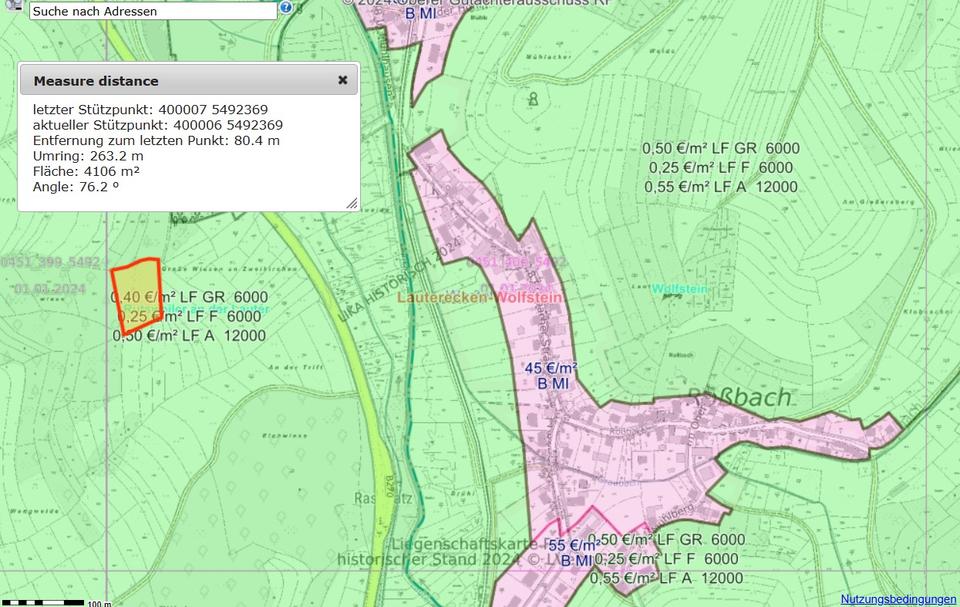This screenshot has width=960, height=607.
Task: Click the resize grip of the Measure distance panel
Action: pos(351,204)
